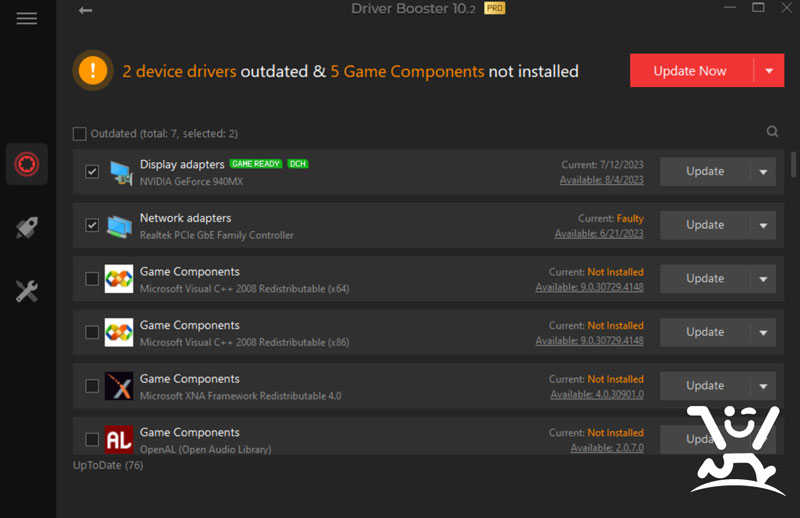This screenshot has width=800, height=518.
Task: Click the Visual C++ 2008 x64 icon
Action: tap(119, 279)
